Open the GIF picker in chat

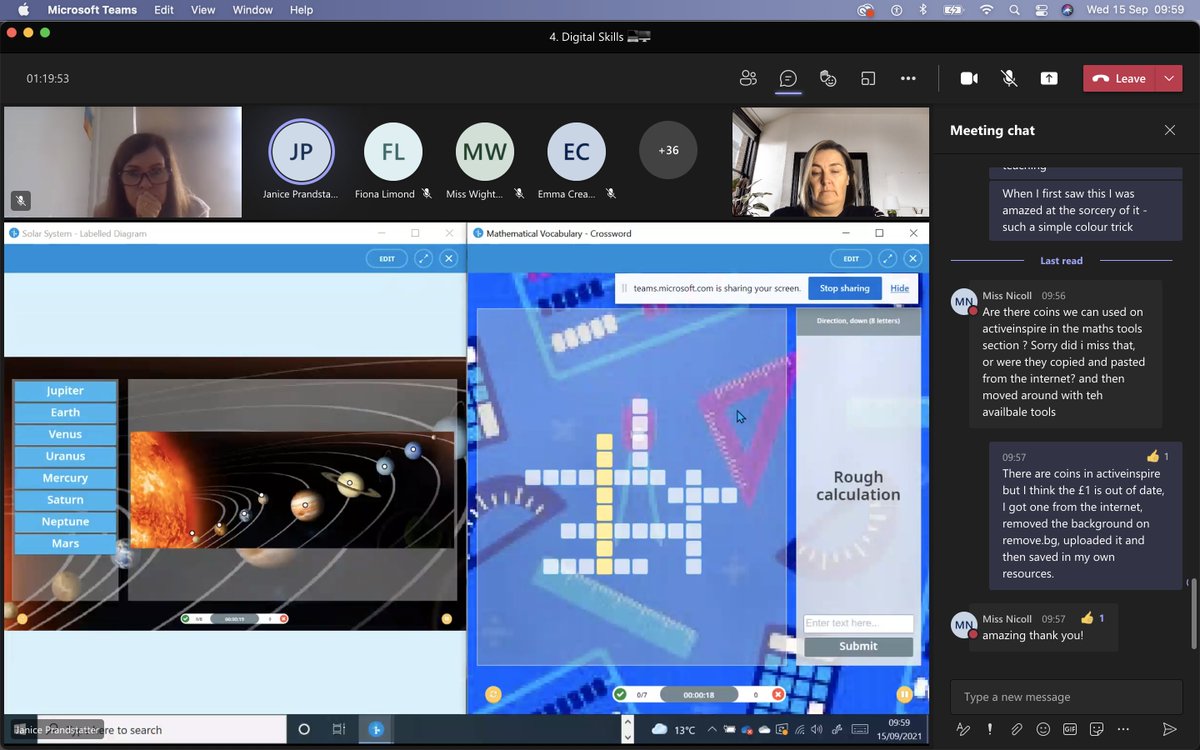pyautogui.click(x=1069, y=729)
